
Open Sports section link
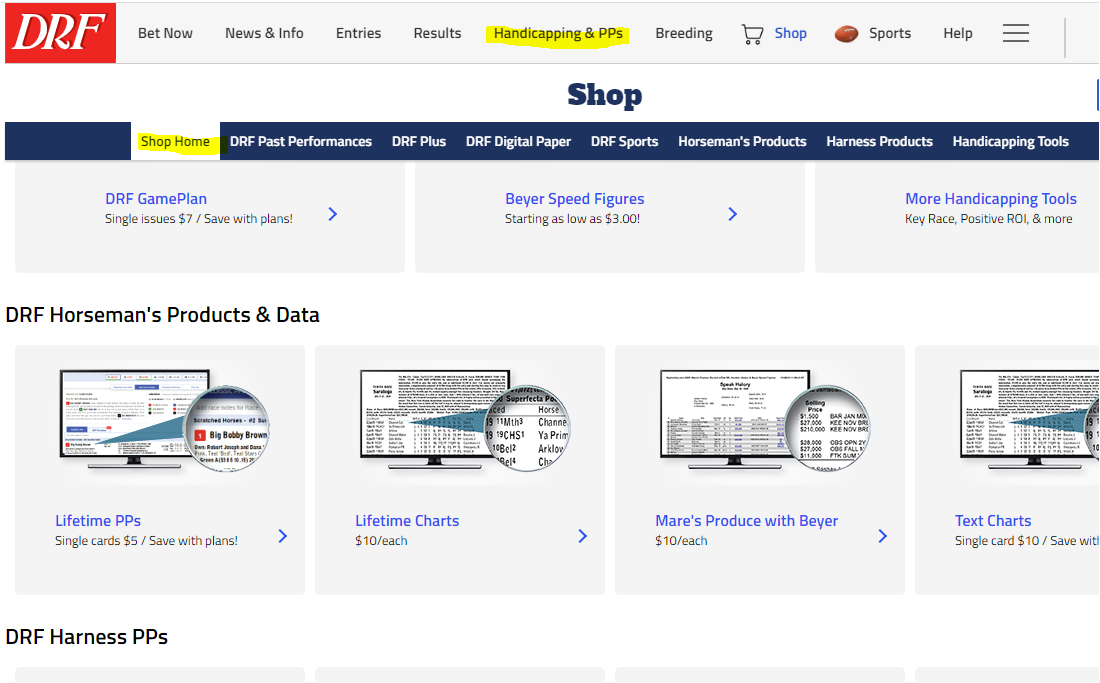890,33
